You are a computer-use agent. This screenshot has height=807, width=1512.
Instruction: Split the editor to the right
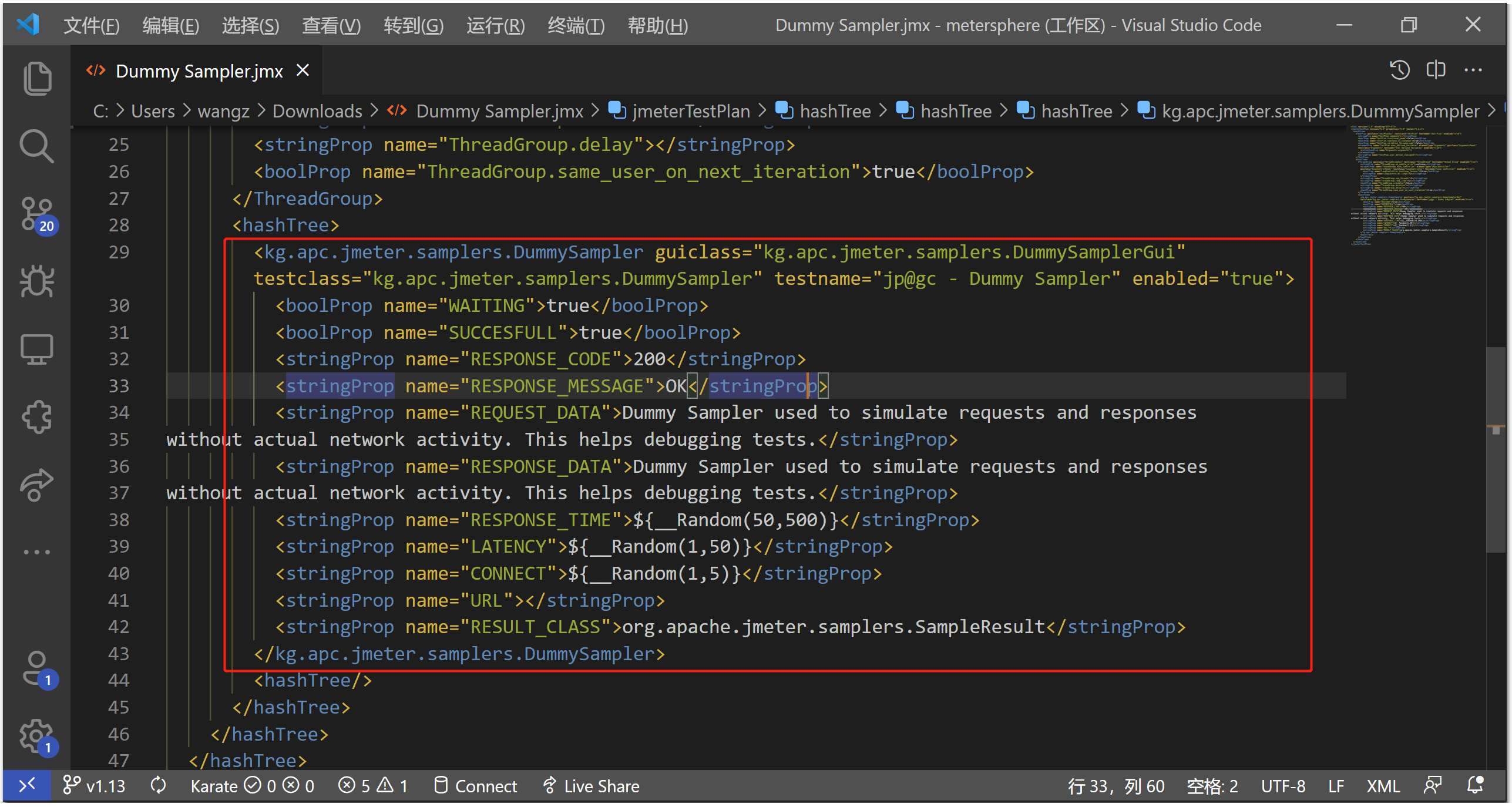pos(1436,70)
